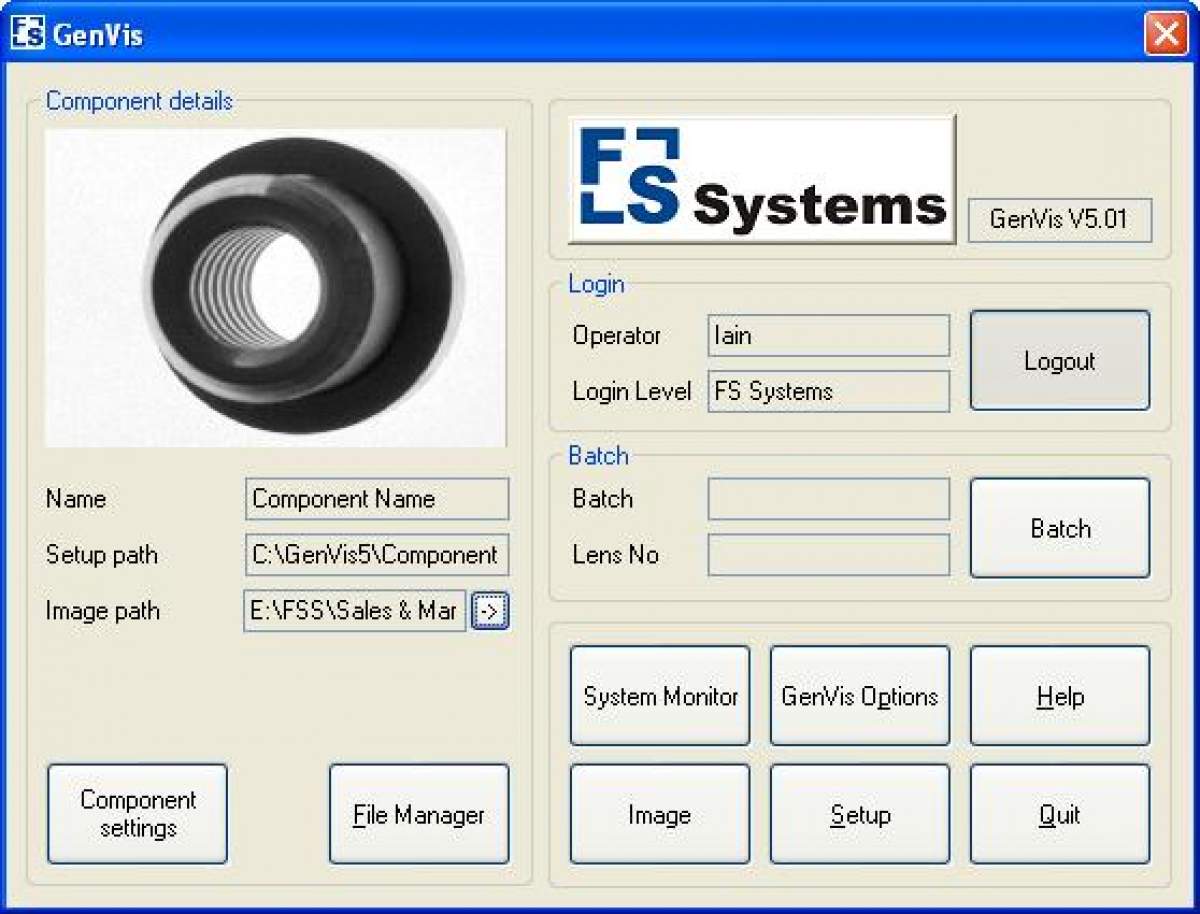Screen dimensions: 1200x914
Task: Open the Setup screen
Action: [x=860, y=814]
